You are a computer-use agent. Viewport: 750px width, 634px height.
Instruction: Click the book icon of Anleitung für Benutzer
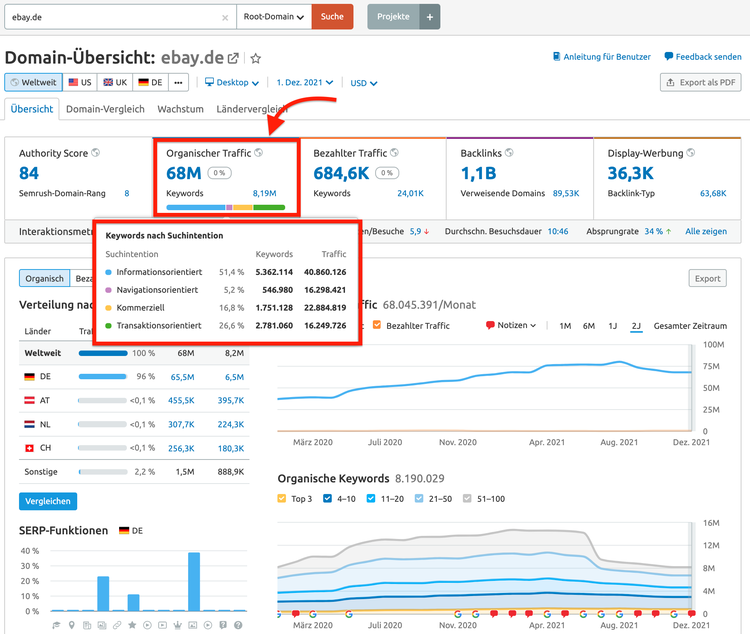tap(557, 56)
